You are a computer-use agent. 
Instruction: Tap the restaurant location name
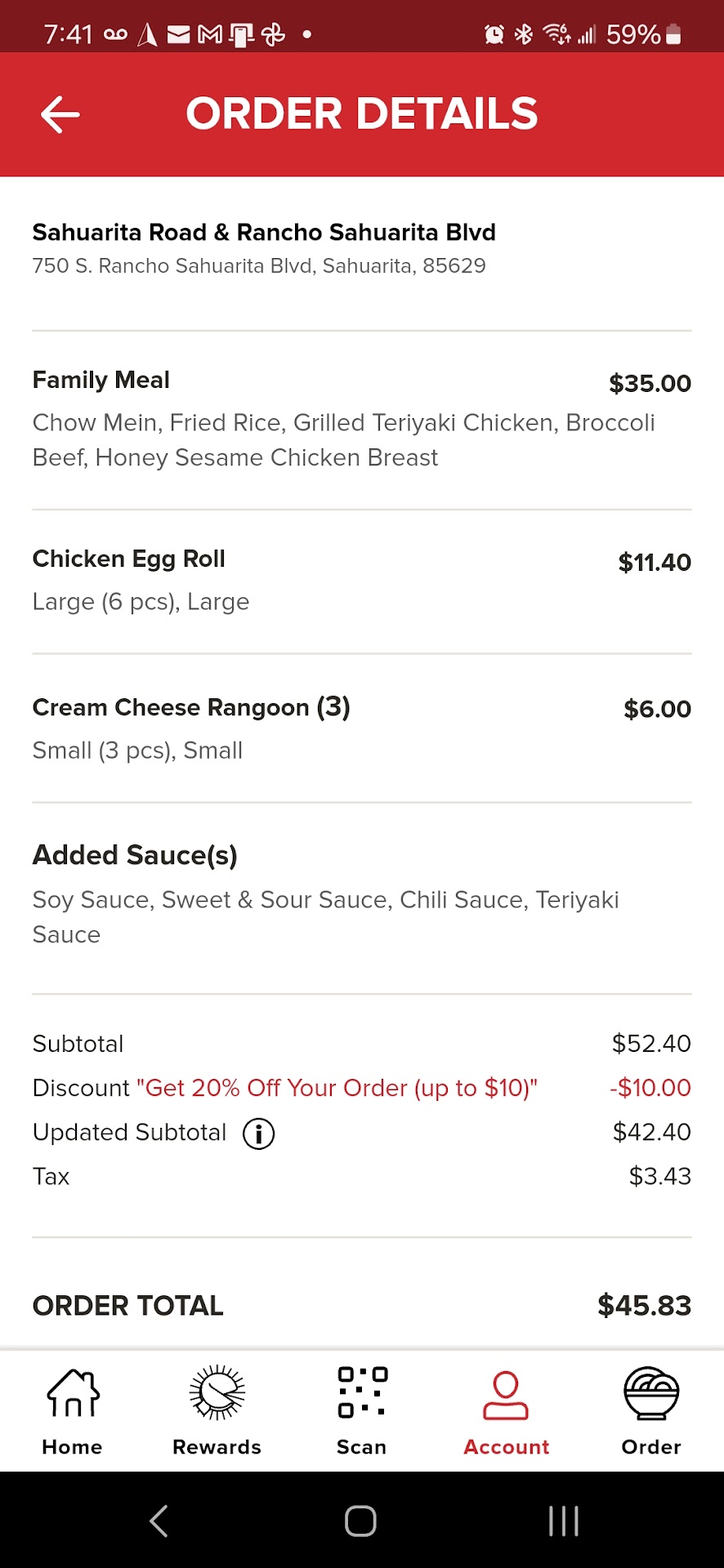[x=264, y=233]
